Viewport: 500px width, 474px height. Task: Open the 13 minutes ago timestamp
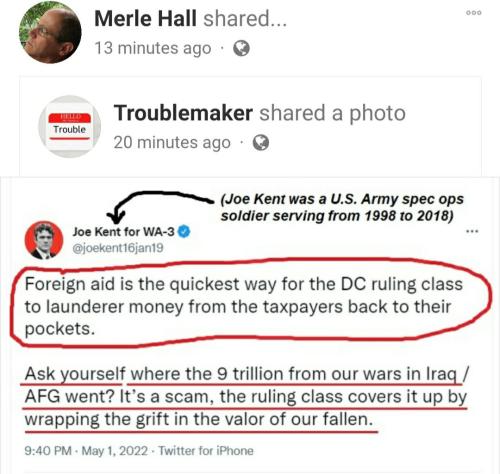point(153,48)
